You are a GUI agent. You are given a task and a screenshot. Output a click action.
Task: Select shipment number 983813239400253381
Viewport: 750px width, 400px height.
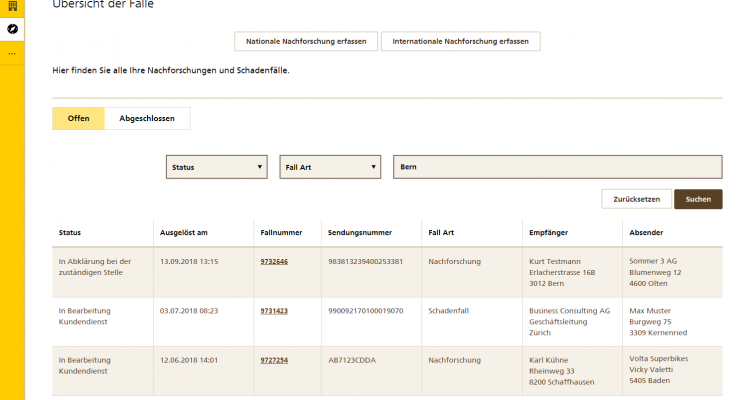[365, 261]
